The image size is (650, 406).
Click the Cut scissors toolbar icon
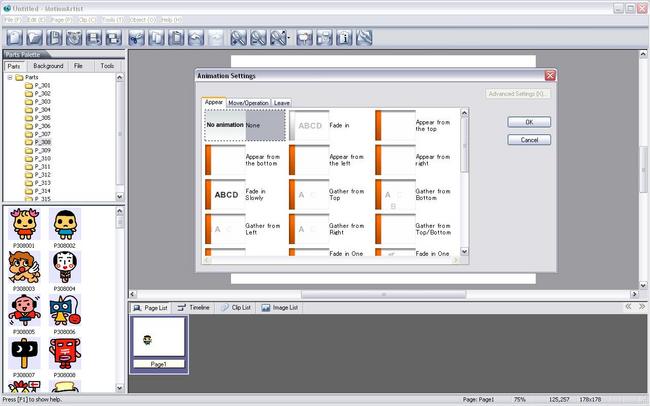[136, 38]
